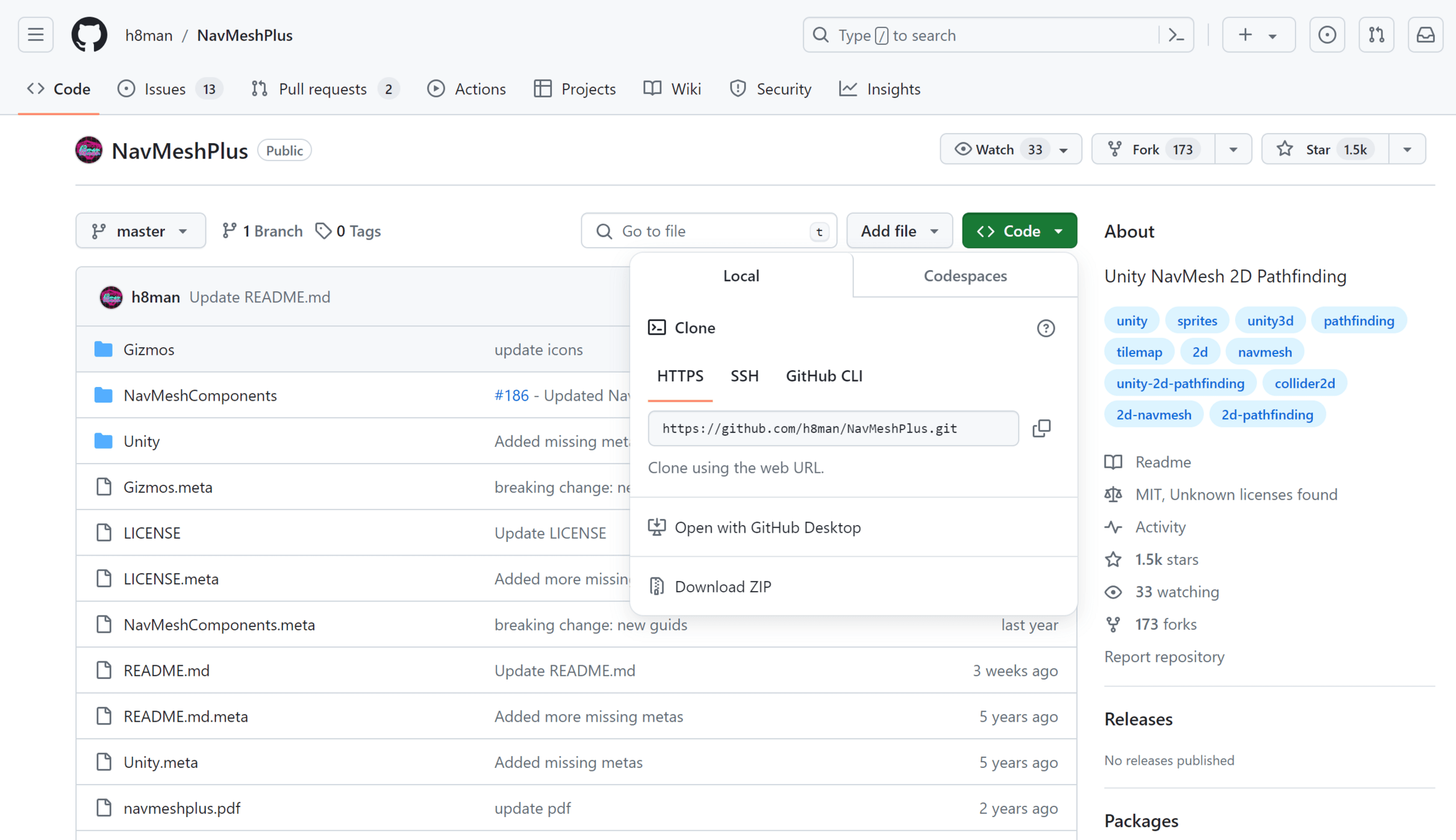
Task: Expand the fork options dropdown arrow
Action: [x=1233, y=149]
